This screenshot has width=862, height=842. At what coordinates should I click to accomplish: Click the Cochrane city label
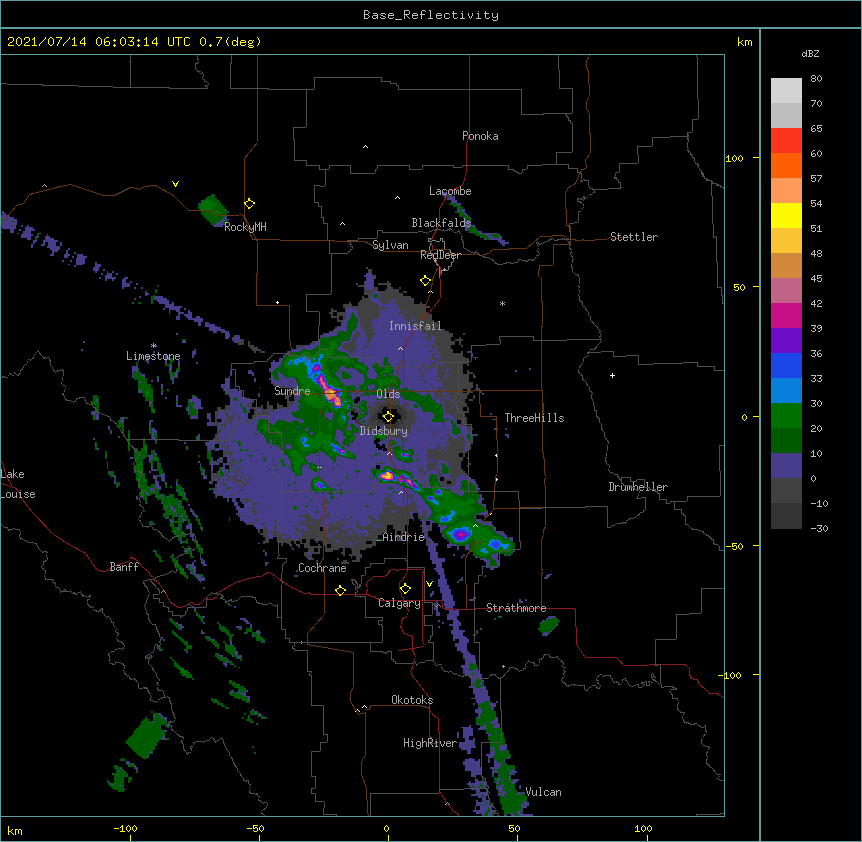(x=322, y=568)
